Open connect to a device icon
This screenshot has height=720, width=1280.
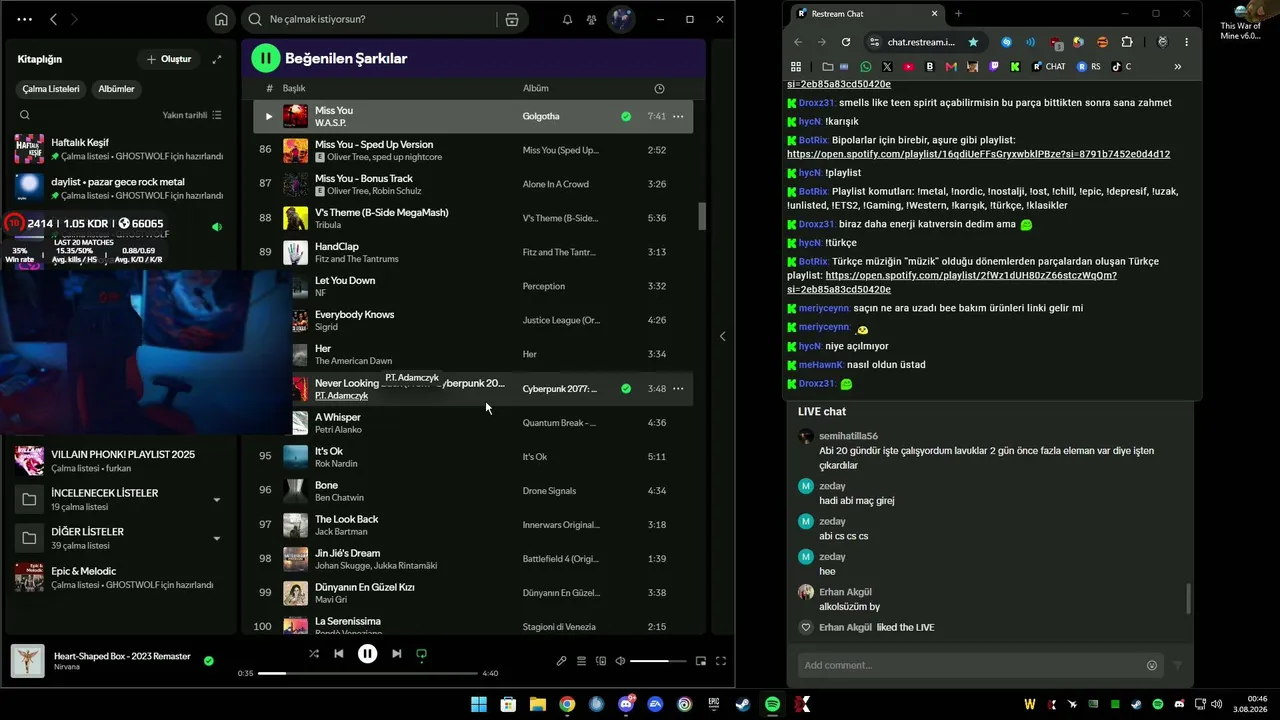601,661
